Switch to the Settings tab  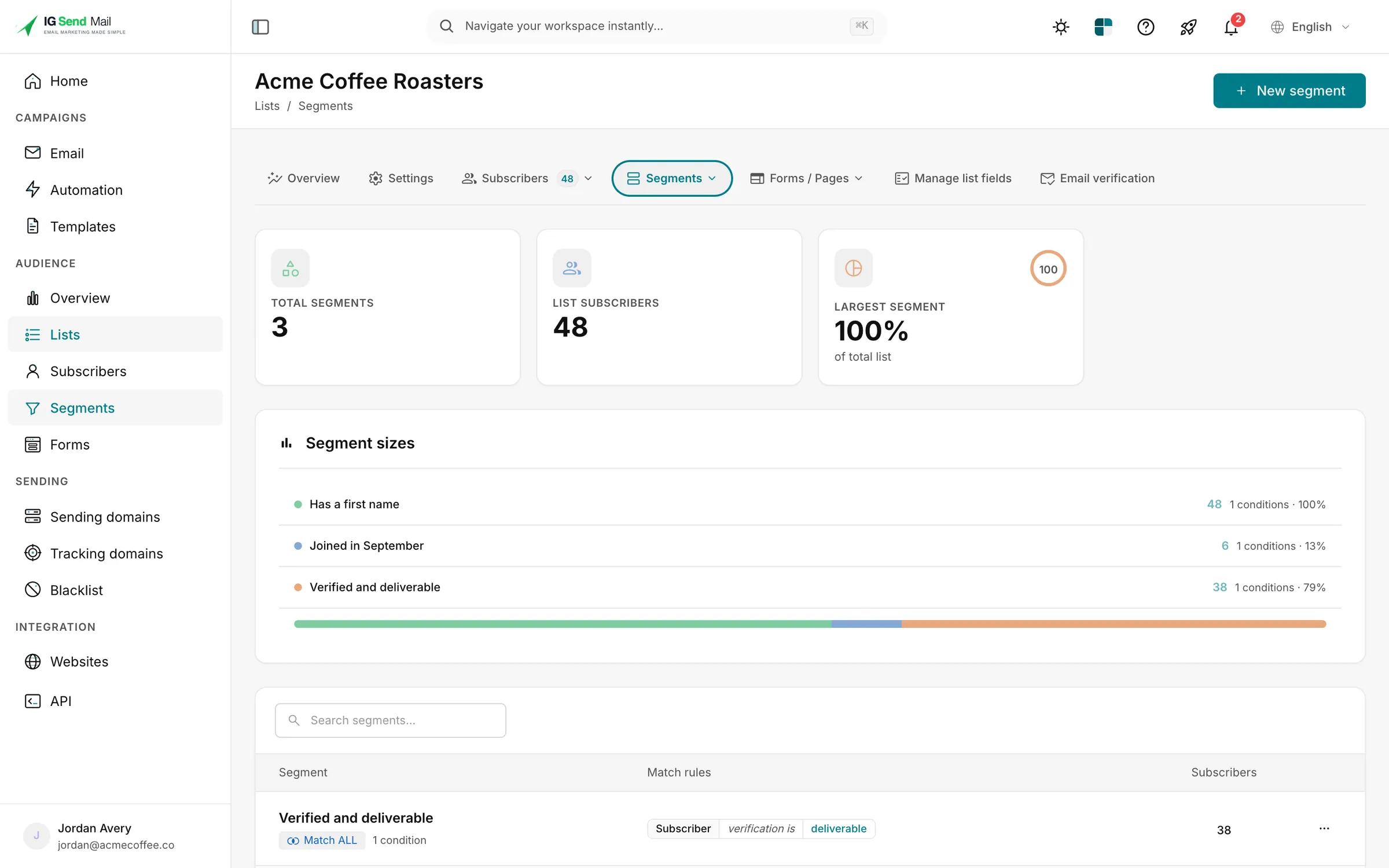[x=400, y=178]
